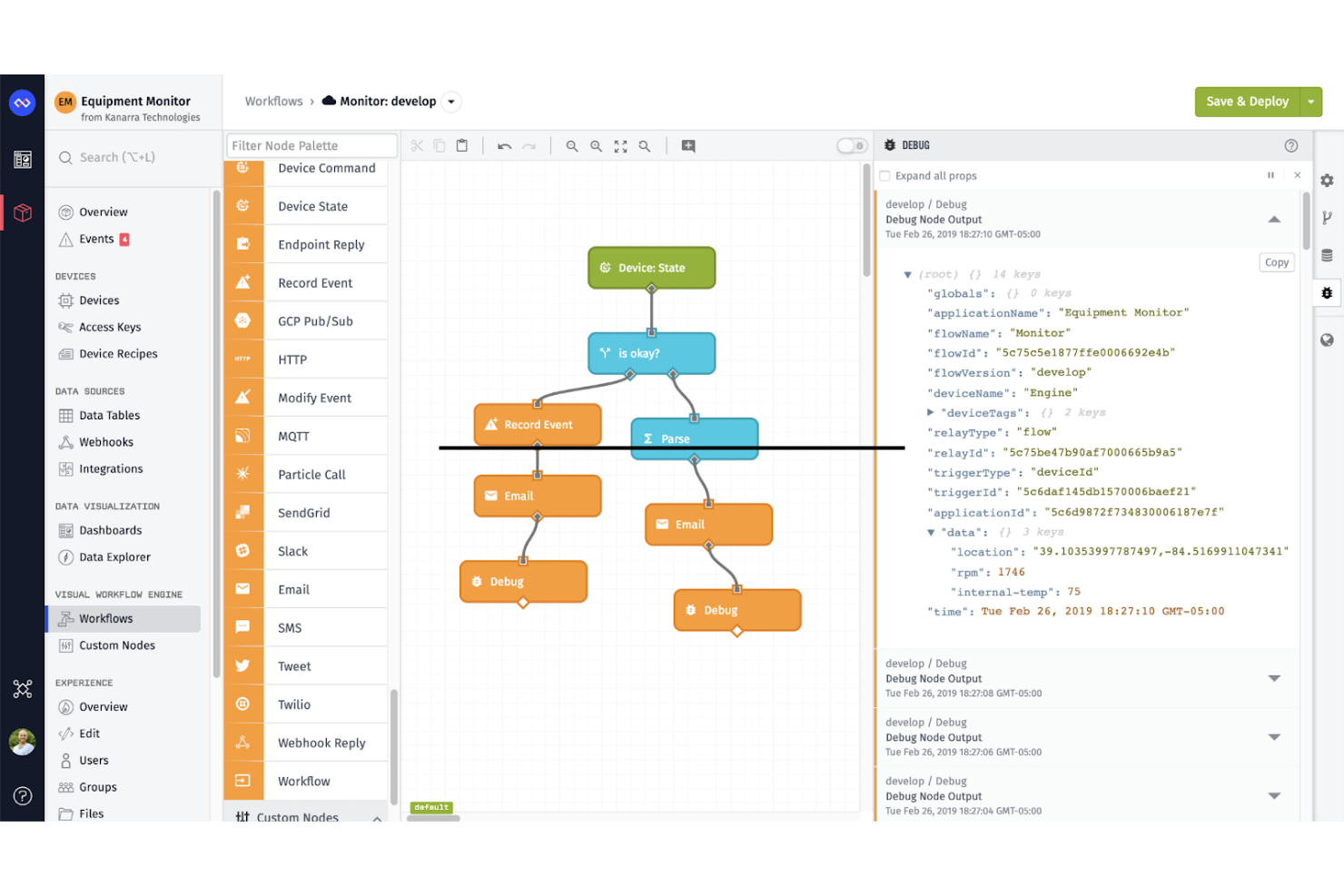Copy the debug output using Copy button
The image size is (1344, 896).
[1276, 261]
